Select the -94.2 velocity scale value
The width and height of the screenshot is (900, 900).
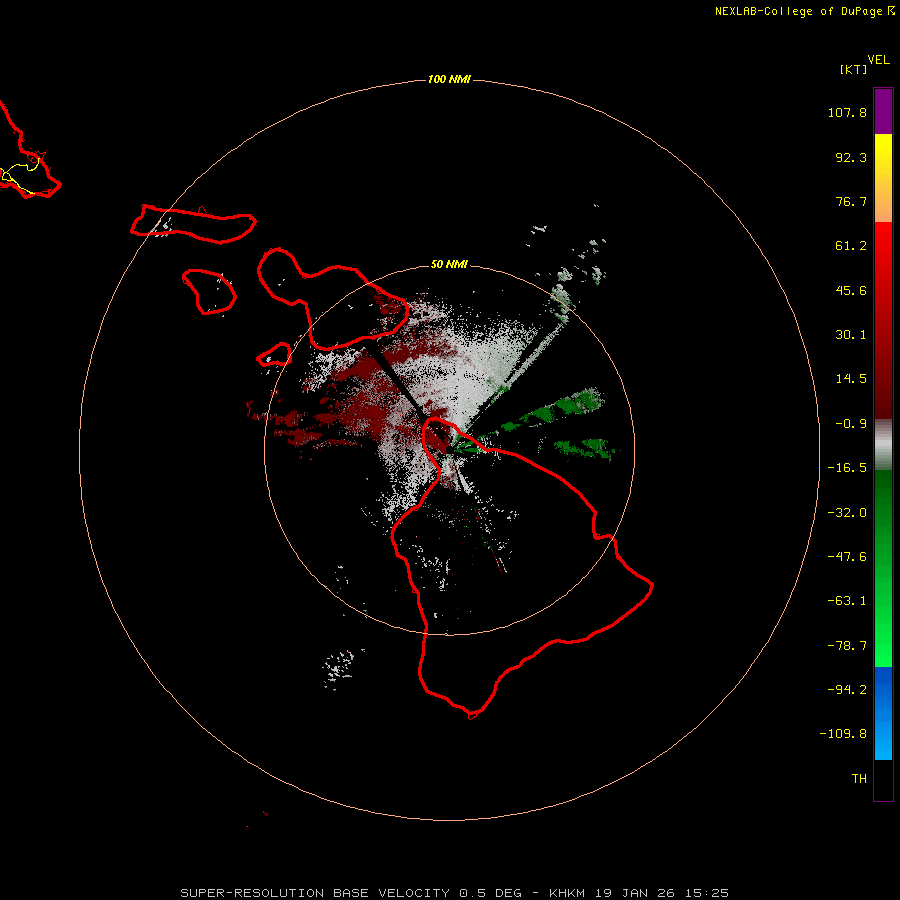pyautogui.click(x=847, y=690)
